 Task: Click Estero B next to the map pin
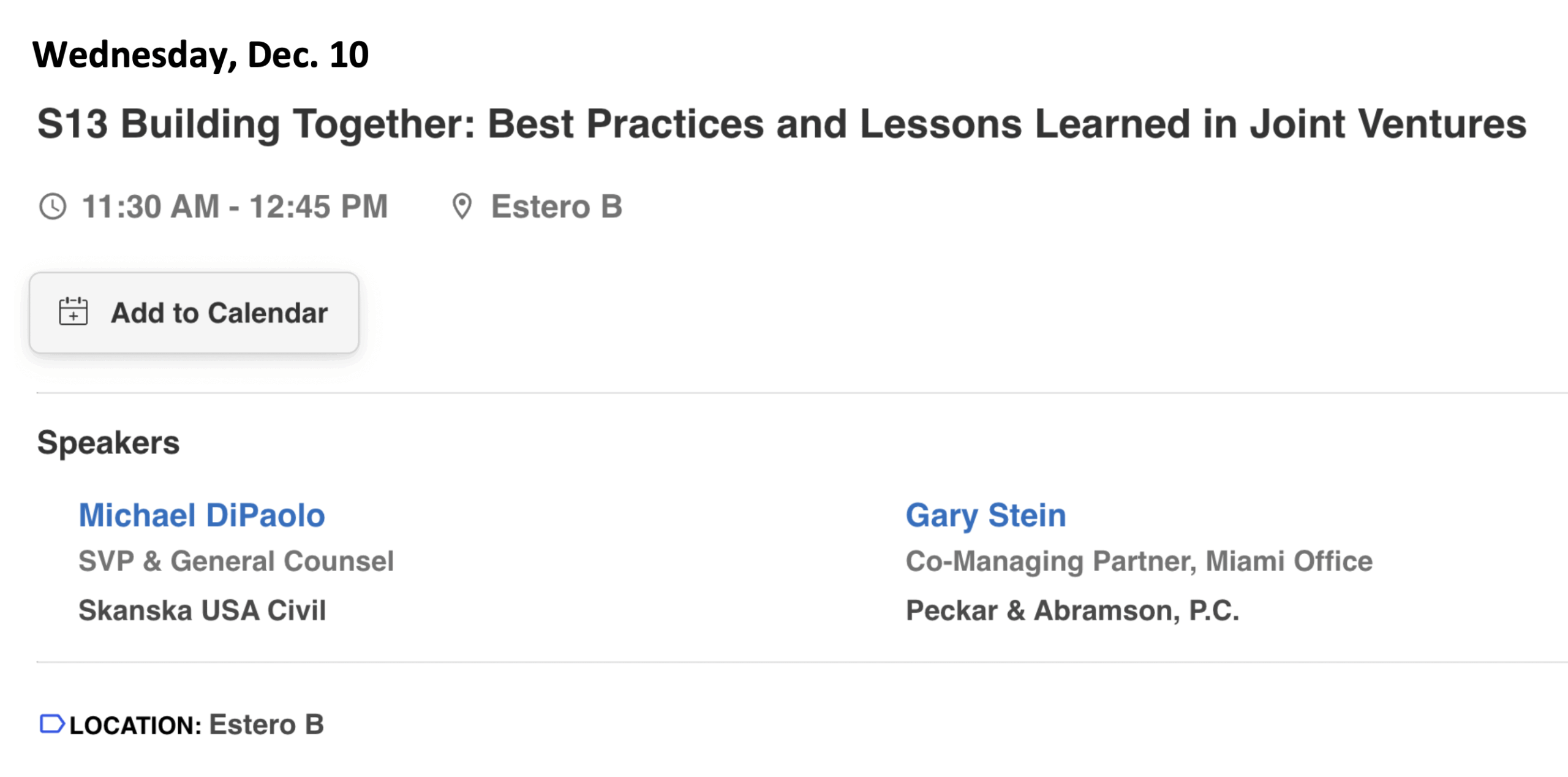556,207
